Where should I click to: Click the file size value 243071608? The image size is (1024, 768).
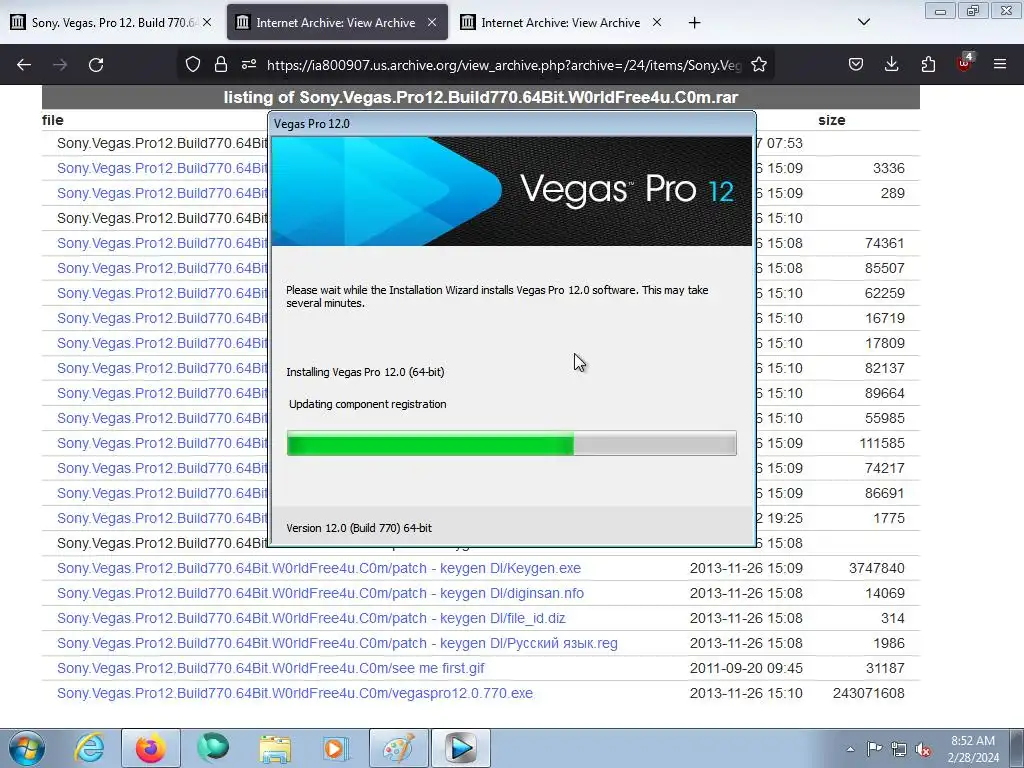[x=869, y=693]
